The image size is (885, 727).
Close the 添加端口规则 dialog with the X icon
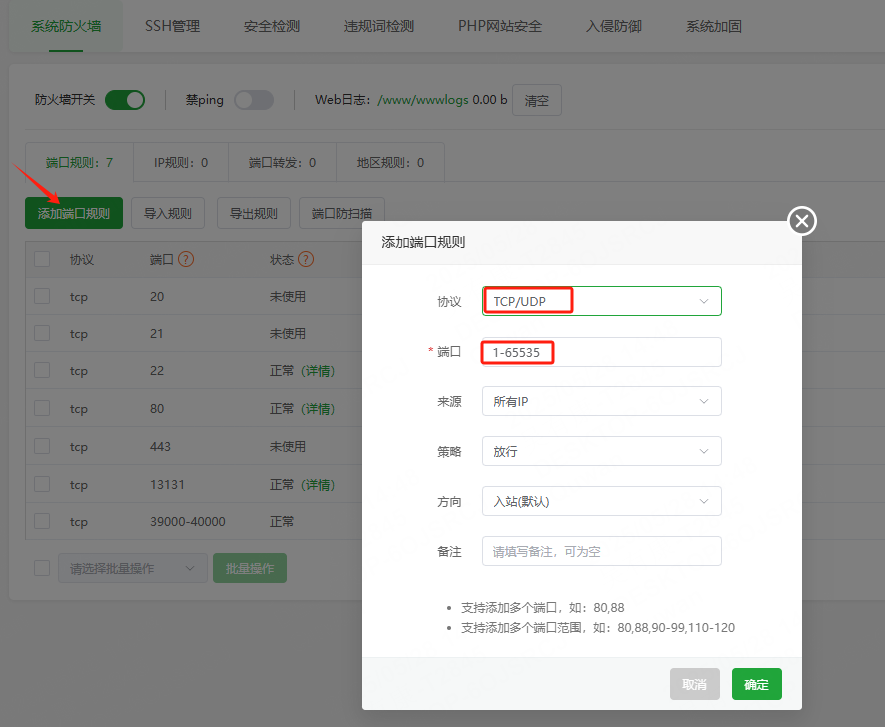[801, 221]
